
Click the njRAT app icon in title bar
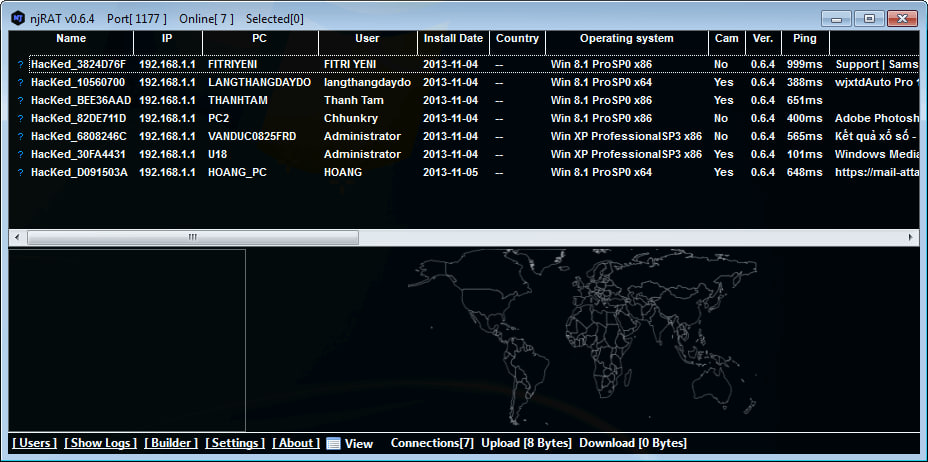click(x=18, y=19)
